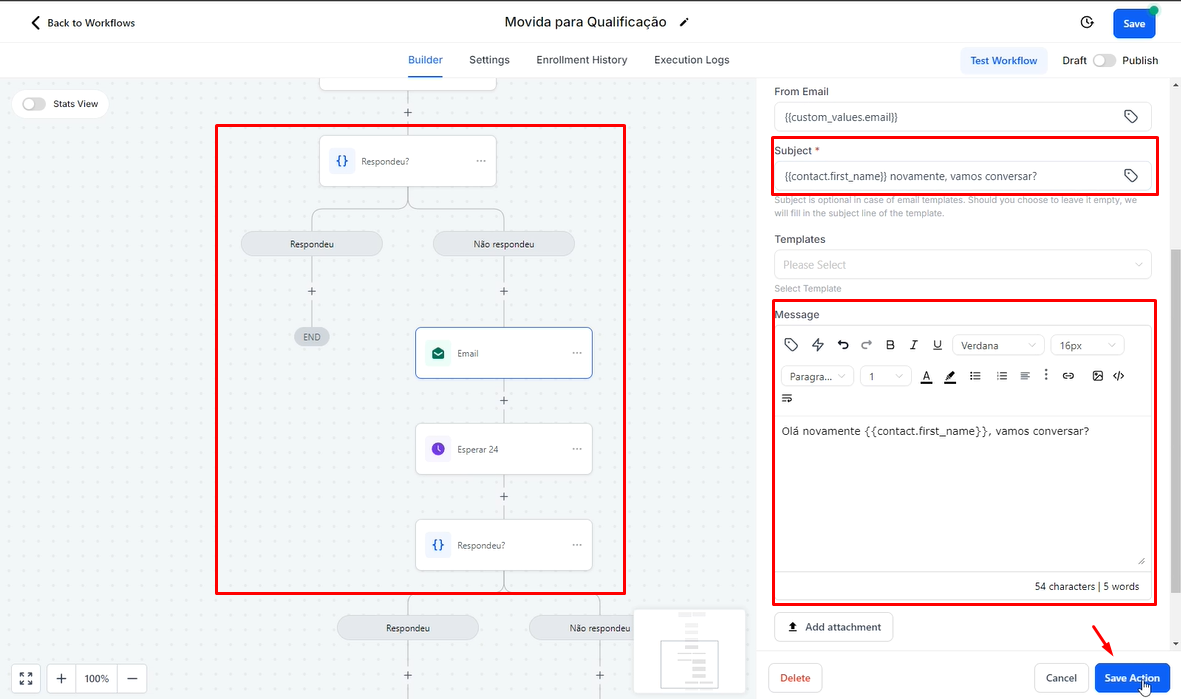
Task: Open the Execution Logs tab
Action: click(691, 60)
